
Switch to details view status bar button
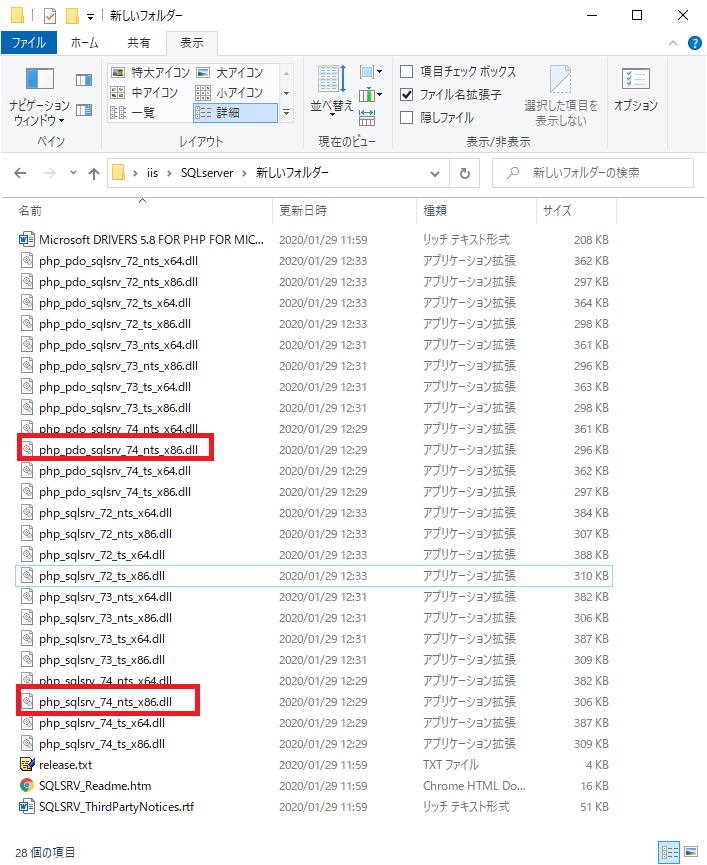click(669, 852)
